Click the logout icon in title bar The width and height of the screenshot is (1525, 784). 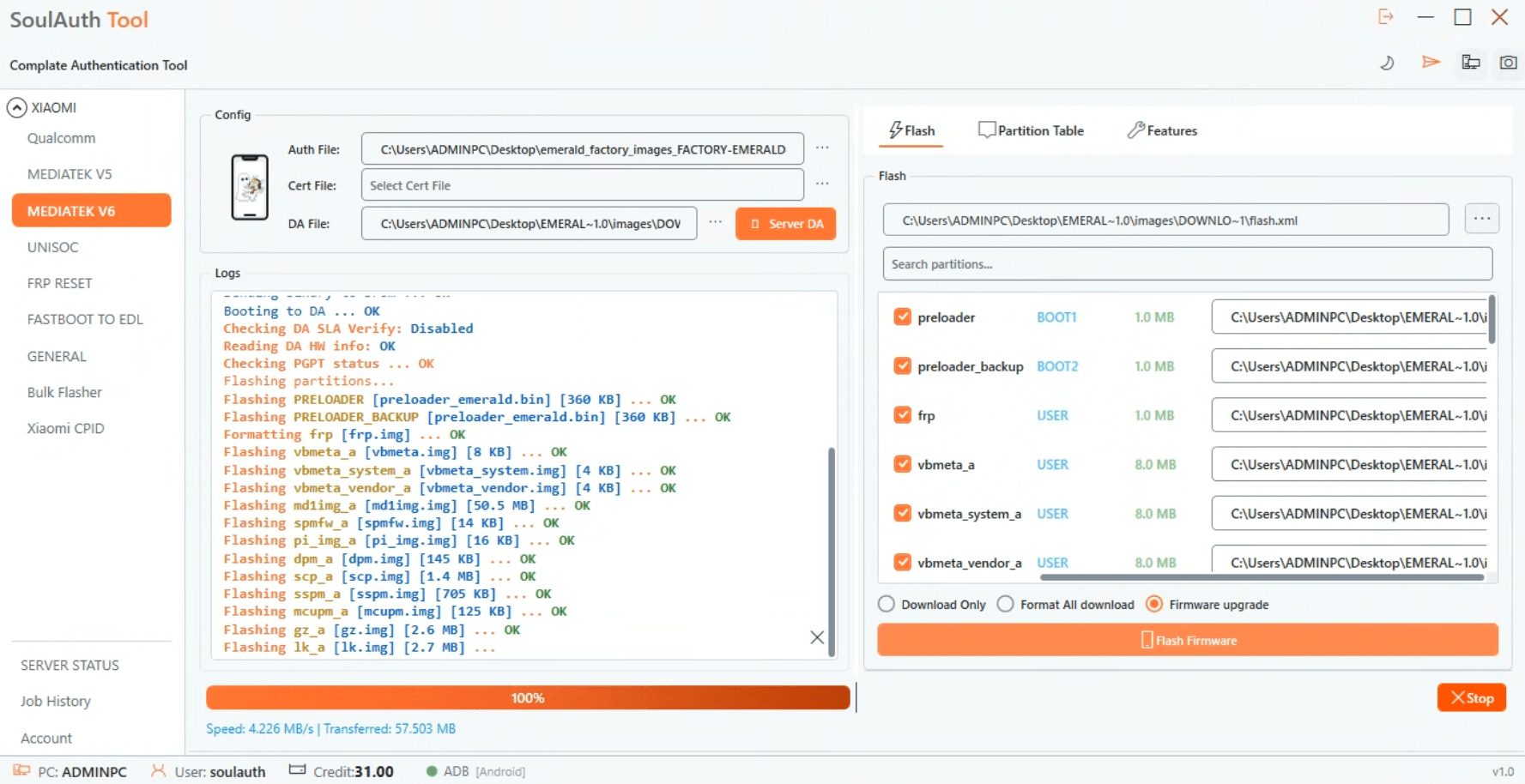(x=1386, y=17)
